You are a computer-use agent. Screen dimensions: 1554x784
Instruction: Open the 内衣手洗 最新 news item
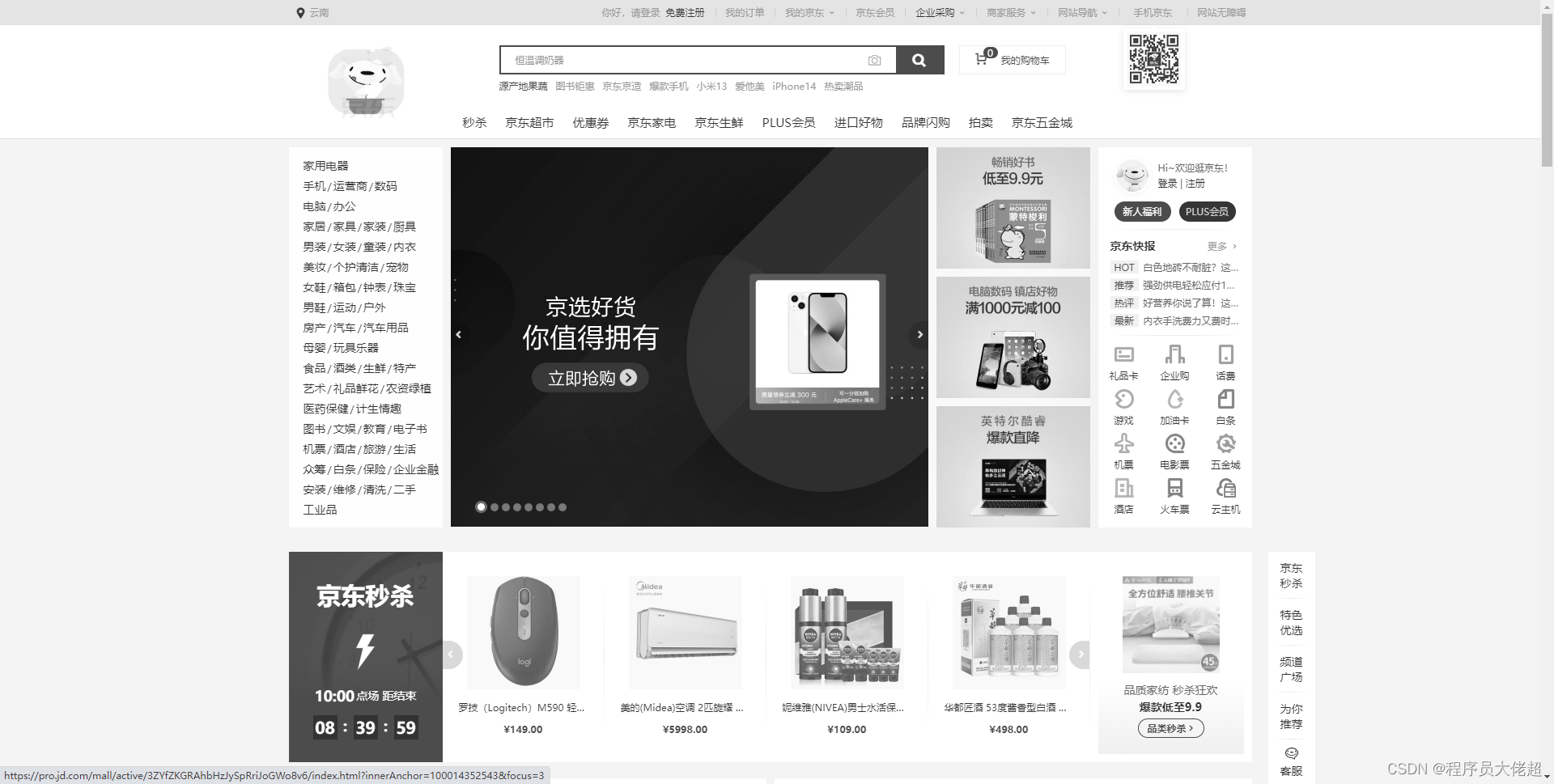[1175, 320]
